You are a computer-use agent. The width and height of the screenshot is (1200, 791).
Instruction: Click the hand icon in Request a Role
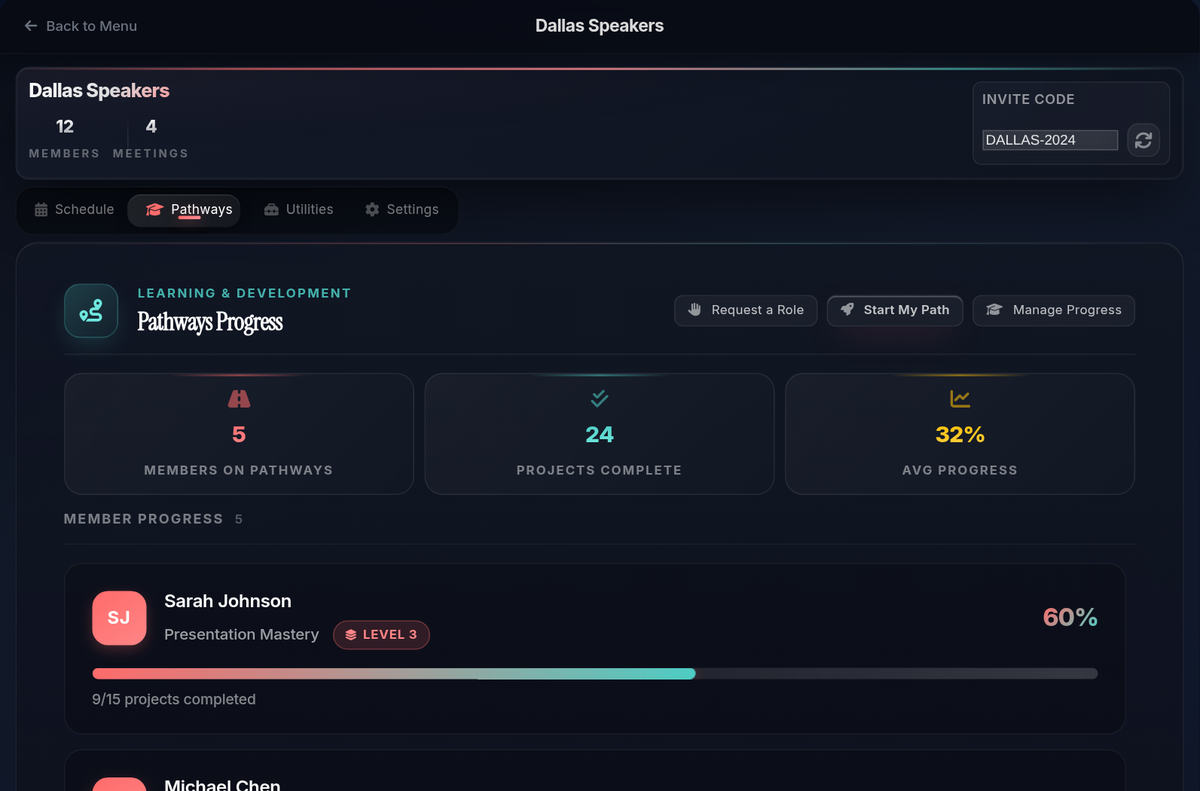coord(695,310)
